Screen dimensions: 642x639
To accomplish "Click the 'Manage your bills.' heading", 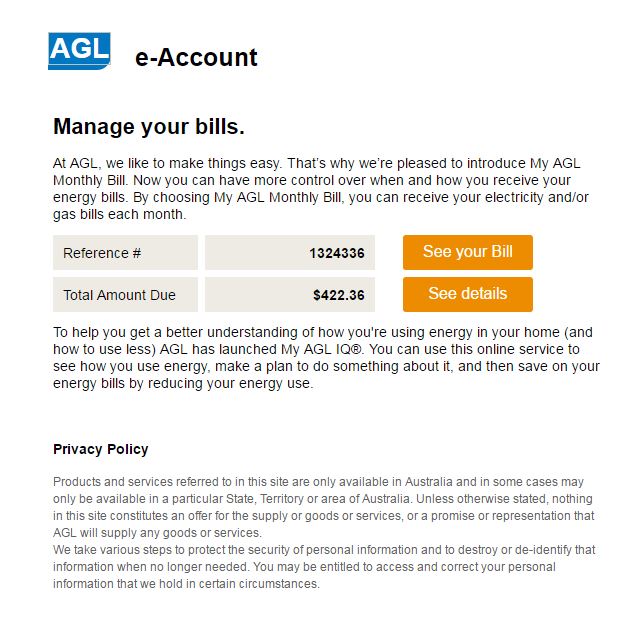I will click(x=149, y=127).
